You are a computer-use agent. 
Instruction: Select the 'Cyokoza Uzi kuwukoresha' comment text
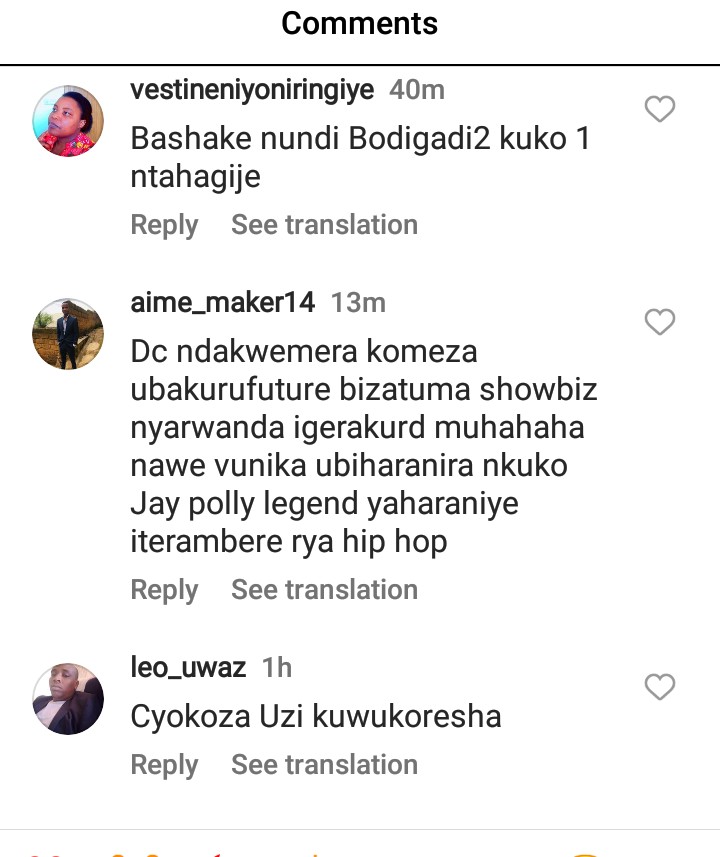coord(316,717)
